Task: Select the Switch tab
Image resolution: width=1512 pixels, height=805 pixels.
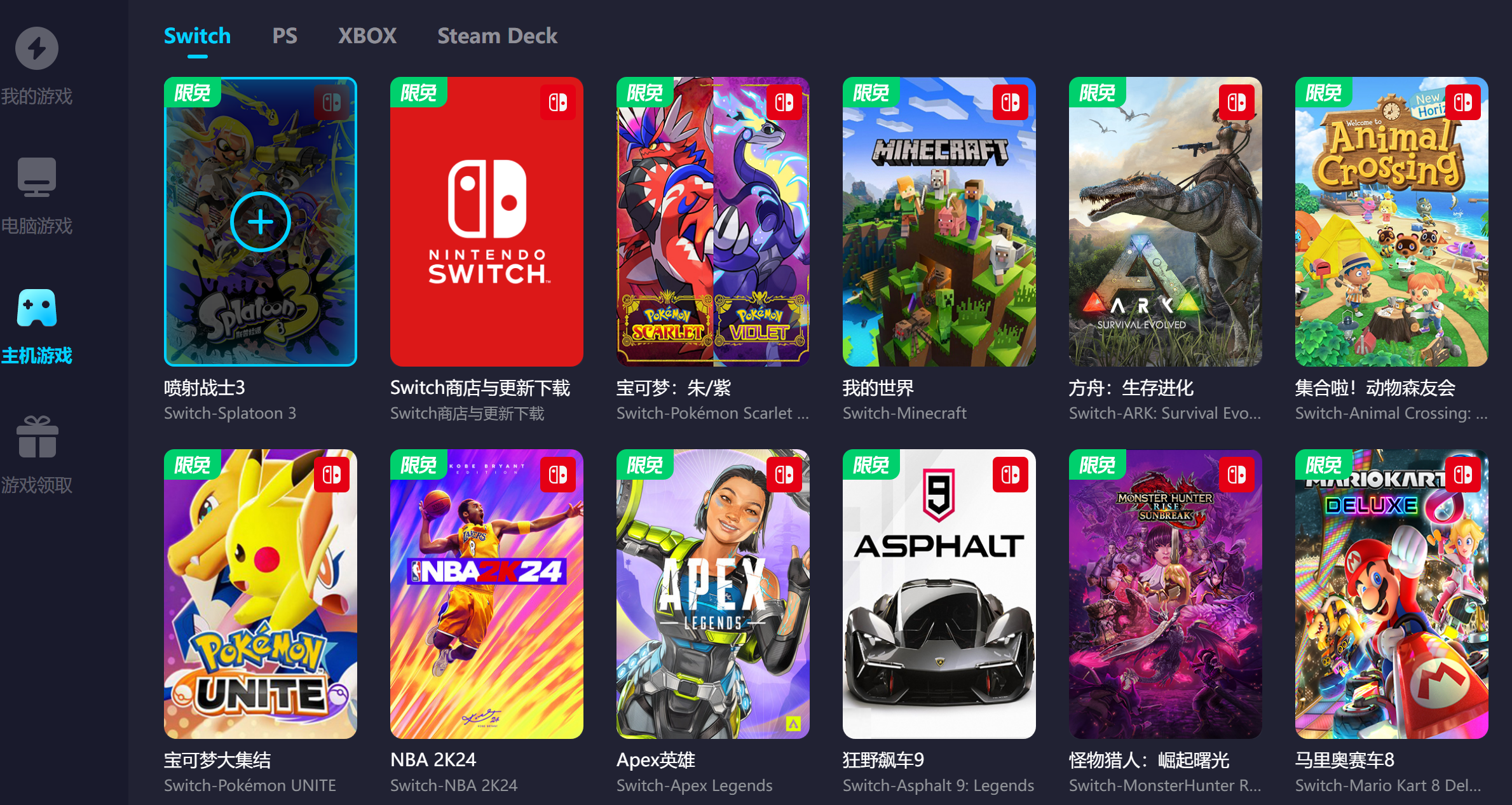Action: click(x=197, y=36)
